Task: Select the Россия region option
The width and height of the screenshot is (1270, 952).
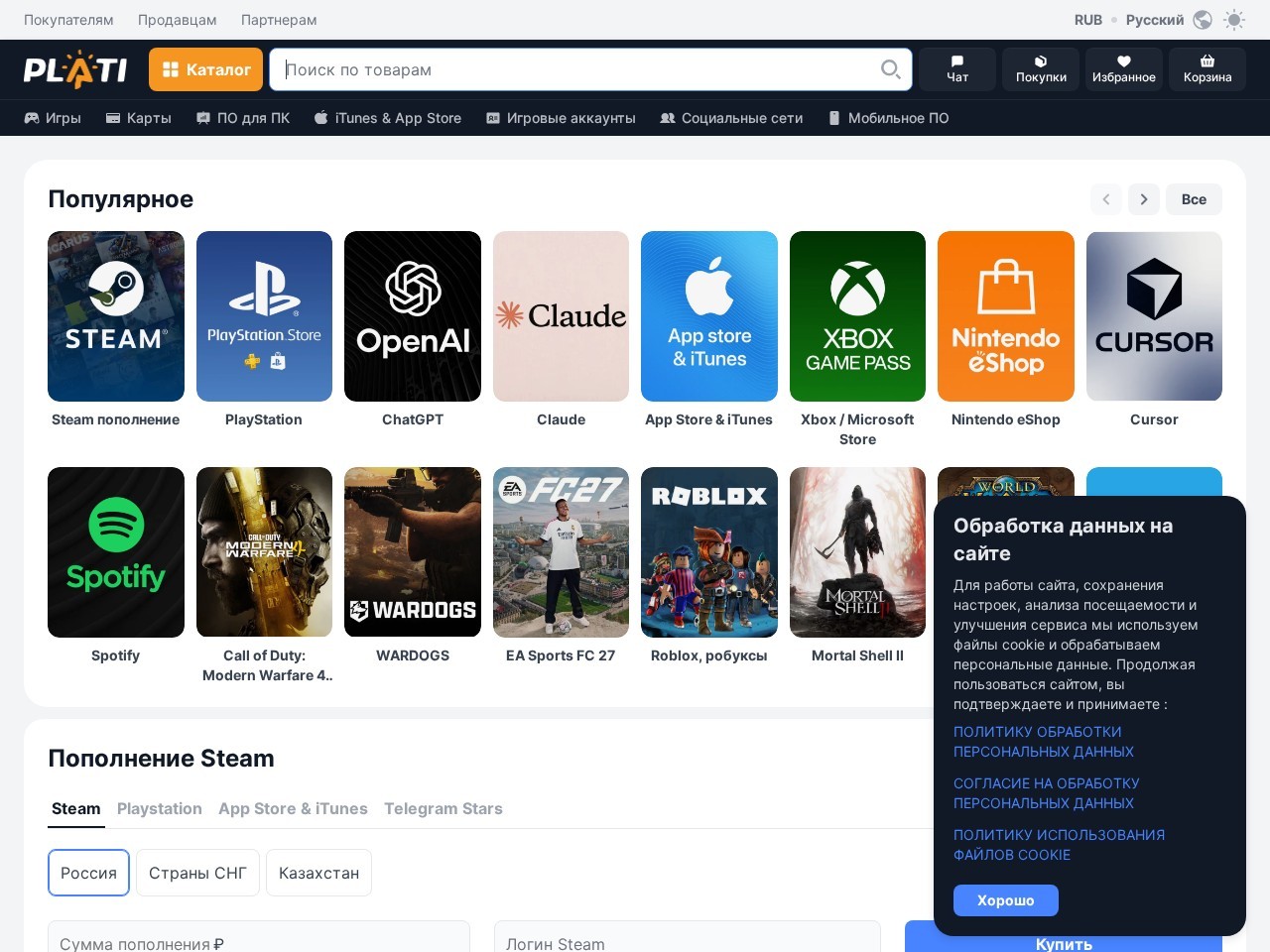Action: 88,873
